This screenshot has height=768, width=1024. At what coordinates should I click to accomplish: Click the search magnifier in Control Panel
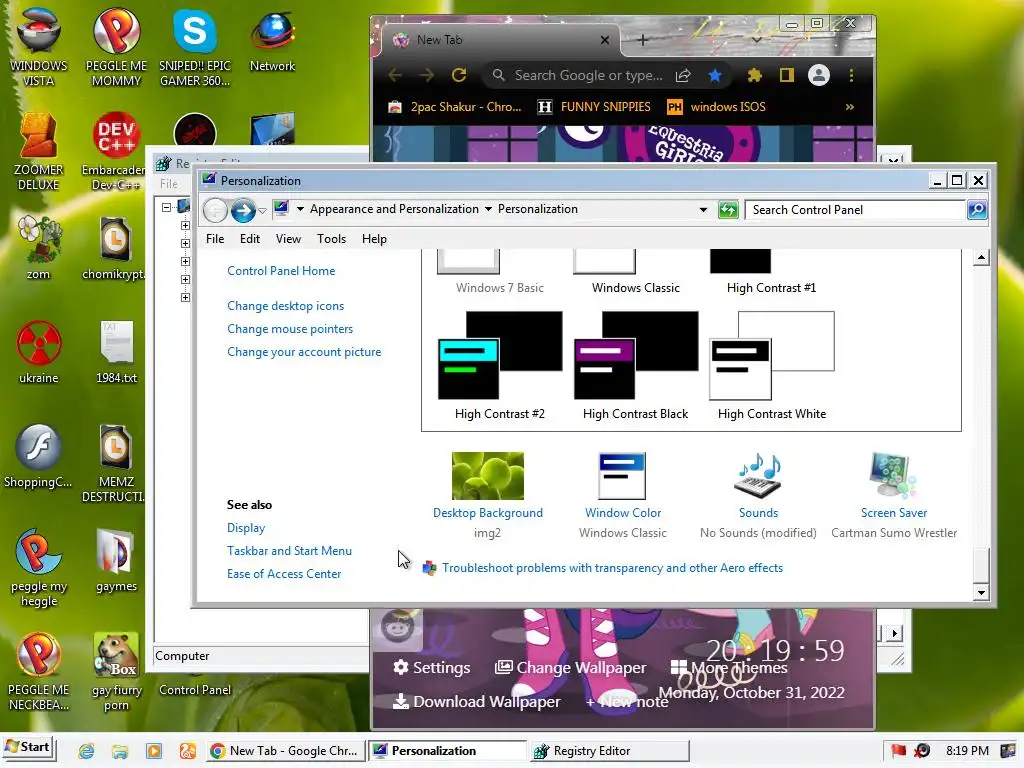point(976,210)
